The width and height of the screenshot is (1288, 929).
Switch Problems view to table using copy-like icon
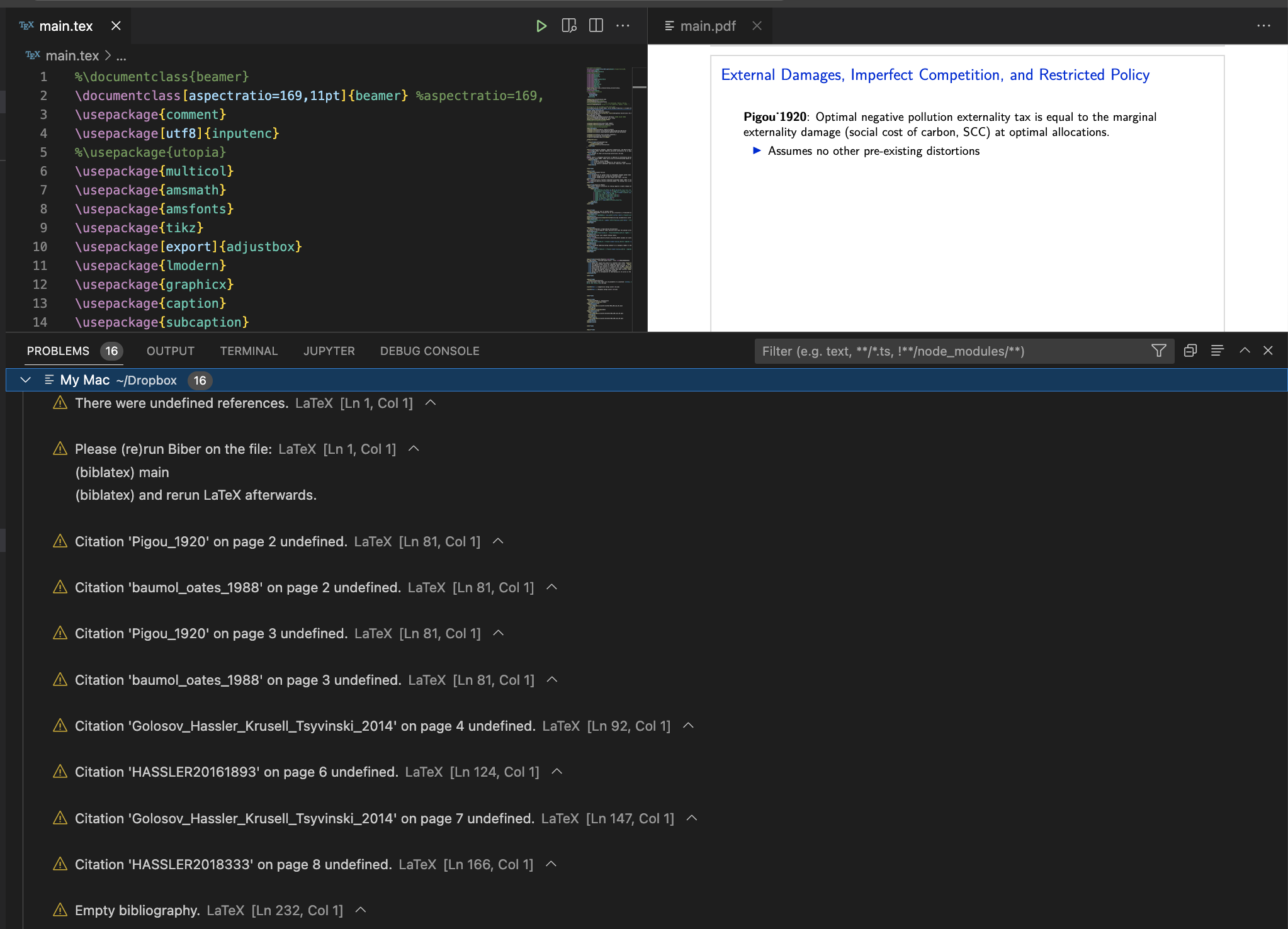coord(1189,351)
